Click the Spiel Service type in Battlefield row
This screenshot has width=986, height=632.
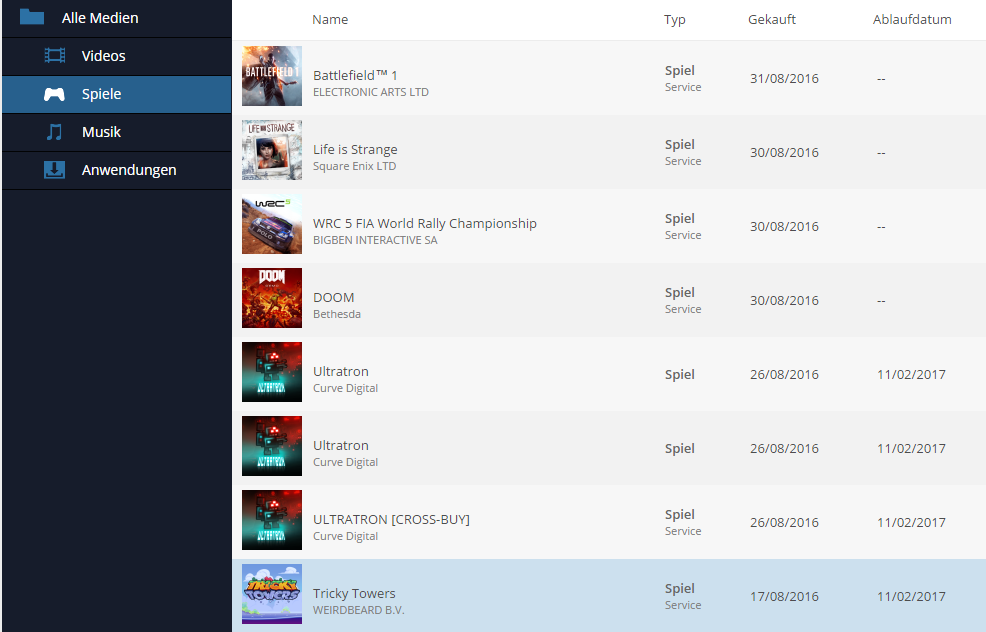tap(683, 79)
